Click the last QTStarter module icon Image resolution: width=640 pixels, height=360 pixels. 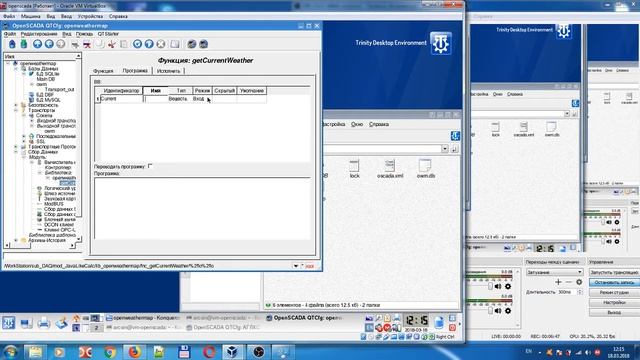203,44
